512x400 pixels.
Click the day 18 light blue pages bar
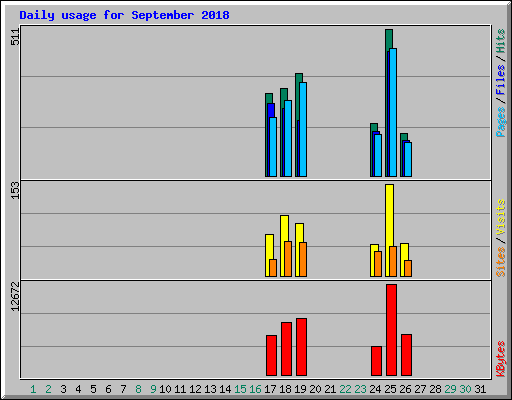(288, 138)
